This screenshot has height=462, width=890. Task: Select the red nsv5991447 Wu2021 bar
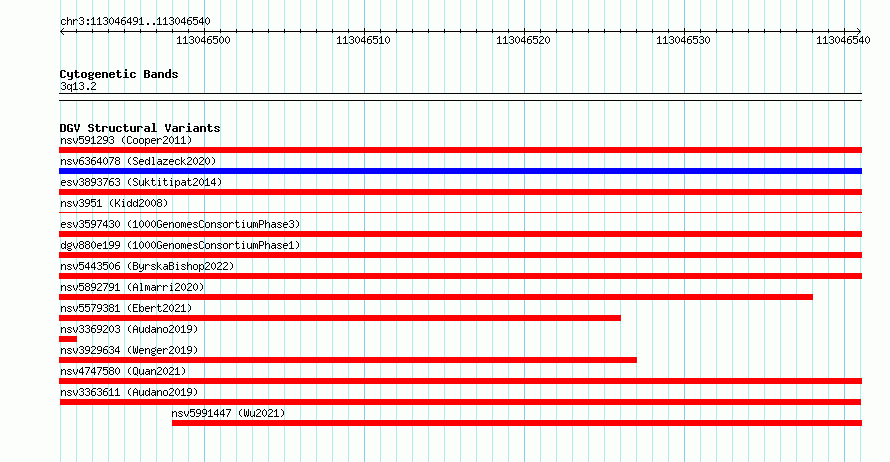(x=517, y=423)
